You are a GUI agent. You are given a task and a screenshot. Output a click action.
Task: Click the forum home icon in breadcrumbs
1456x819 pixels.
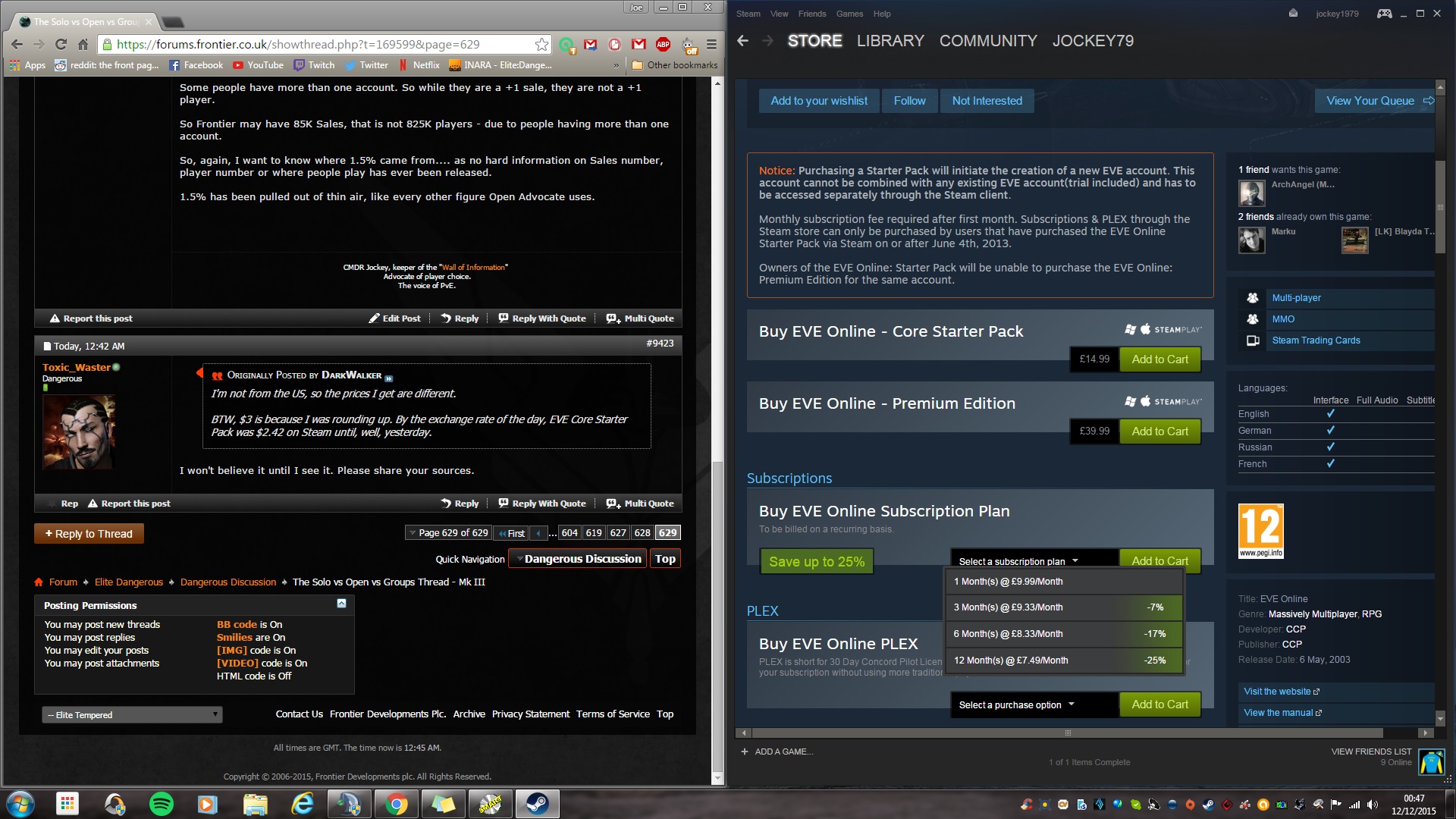pos(39,582)
